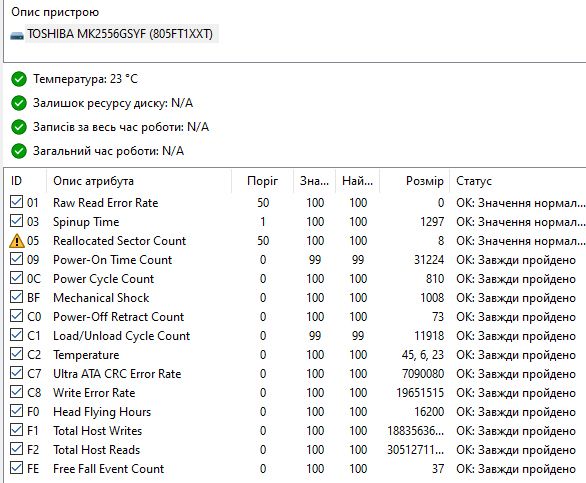
Task: Click the Залишок ресурсу диску: N/A text
Action: tap(113, 103)
